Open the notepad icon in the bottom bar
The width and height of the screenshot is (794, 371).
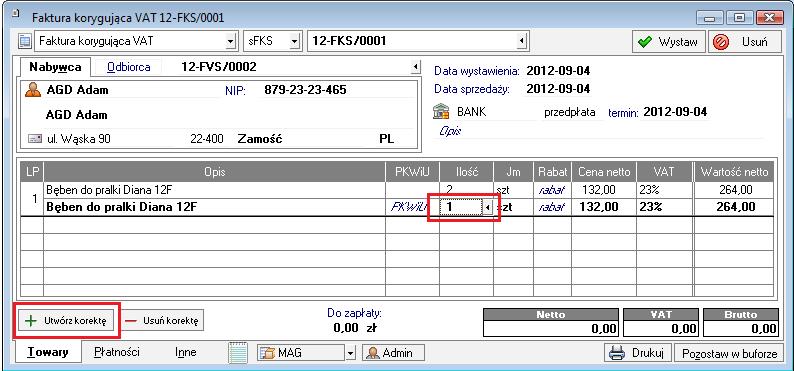click(237, 352)
